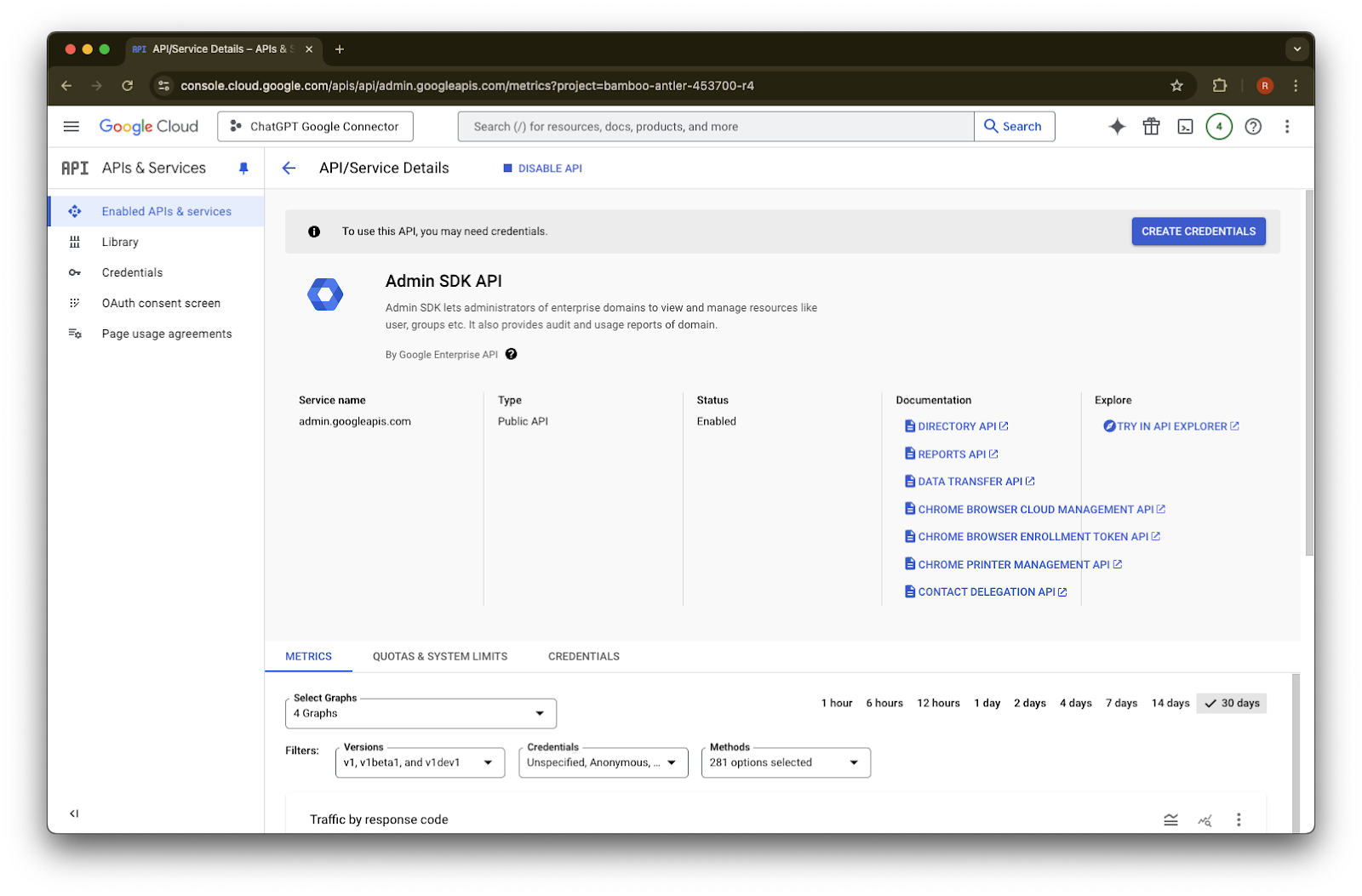
Task: Open the Methods filter dropdown
Action: pyautogui.click(x=786, y=762)
